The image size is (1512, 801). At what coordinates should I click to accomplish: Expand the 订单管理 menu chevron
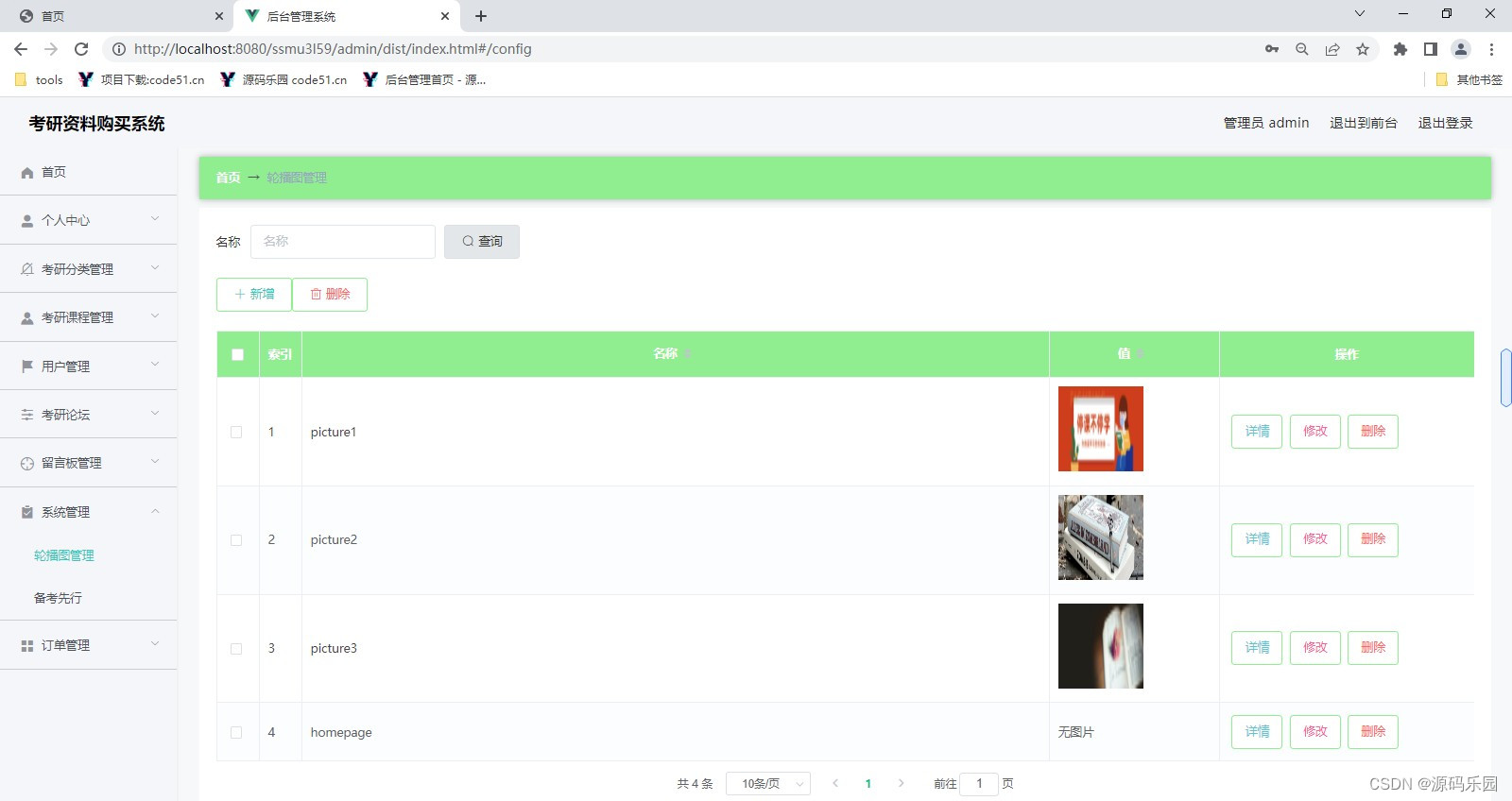tap(155, 644)
